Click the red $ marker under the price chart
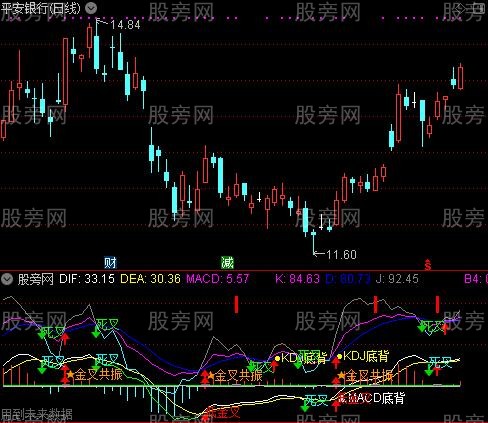The width and height of the screenshot is (488, 423). pyautogui.click(x=428, y=264)
